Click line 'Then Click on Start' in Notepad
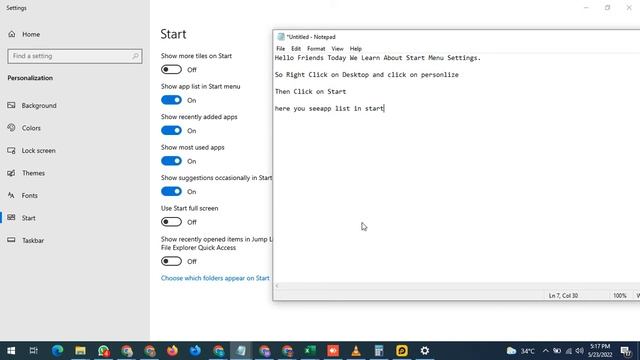Screen dimensions: 640x360 (310, 91)
